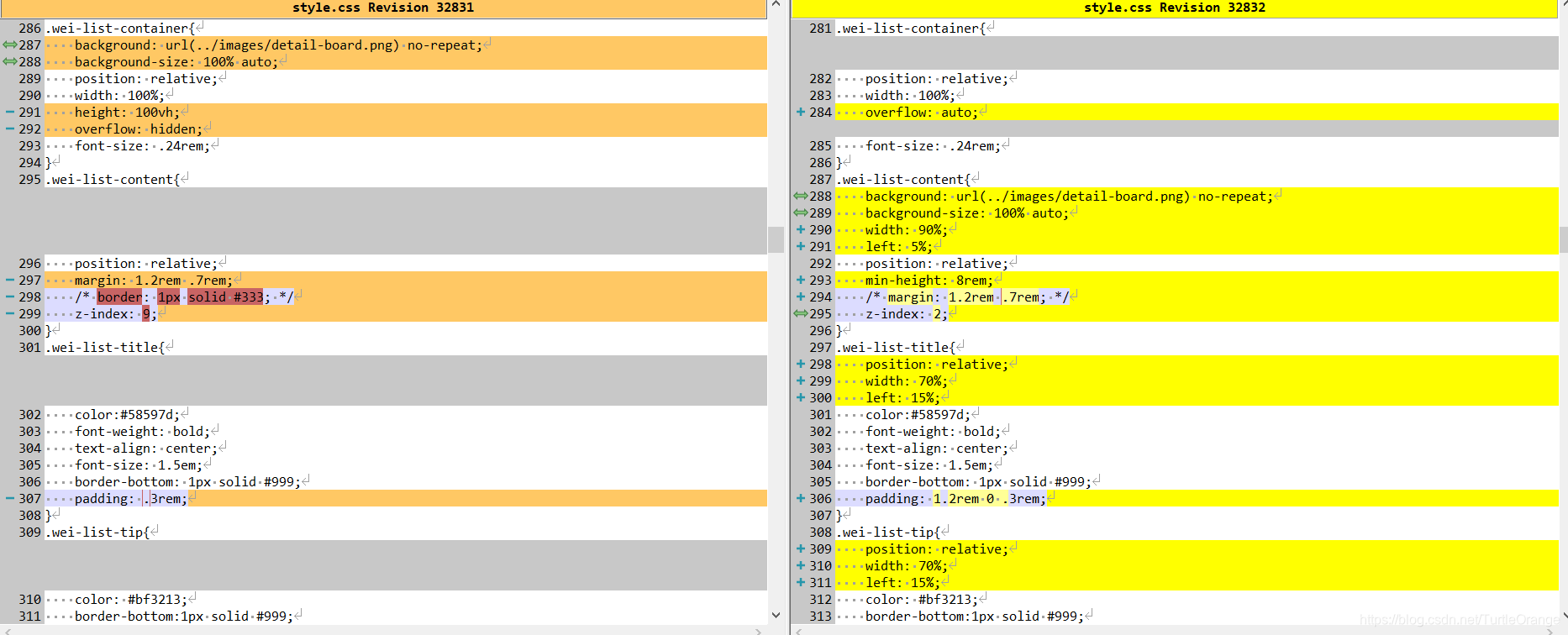Click the plus marker beside right line 293
The width and height of the screenshot is (1568, 635).
(801, 280)
